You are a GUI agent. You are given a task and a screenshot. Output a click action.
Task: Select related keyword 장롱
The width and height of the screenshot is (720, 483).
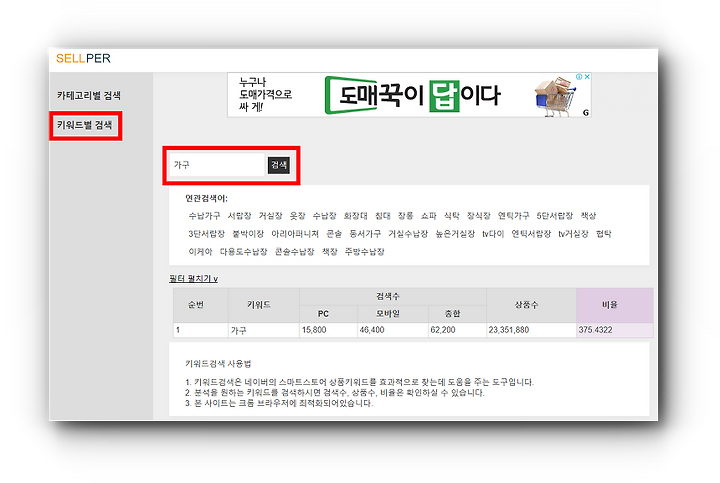[405, 216]
